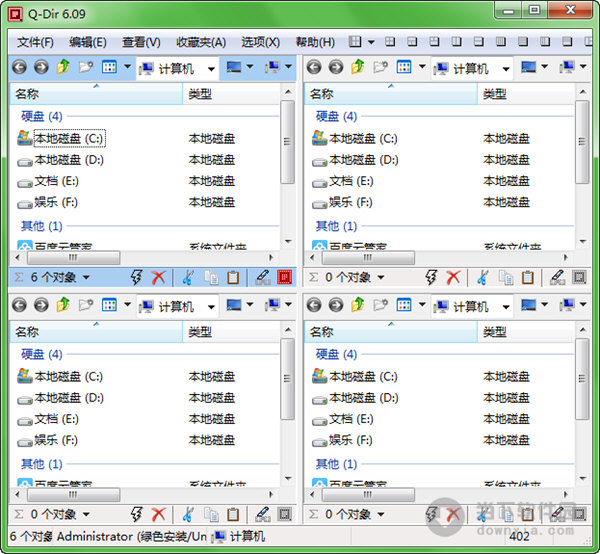Select 娱乐 (F:) in bottom-right pane
This screenshot has width=600, height=554.
pyautogui.click(x=351, y=440)
